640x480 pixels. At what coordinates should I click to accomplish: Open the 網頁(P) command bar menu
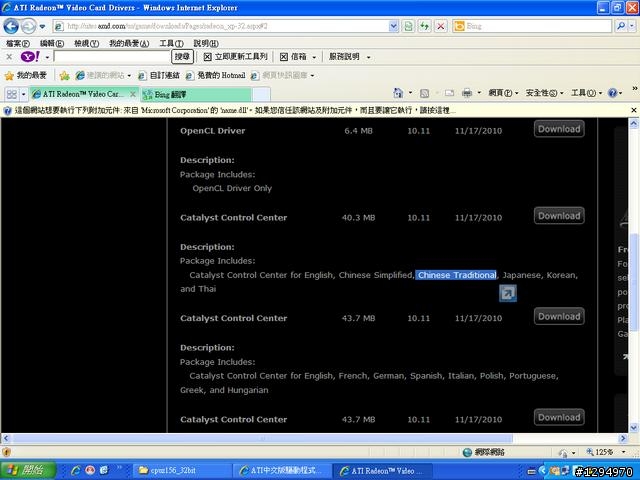[x=503, y=93]
